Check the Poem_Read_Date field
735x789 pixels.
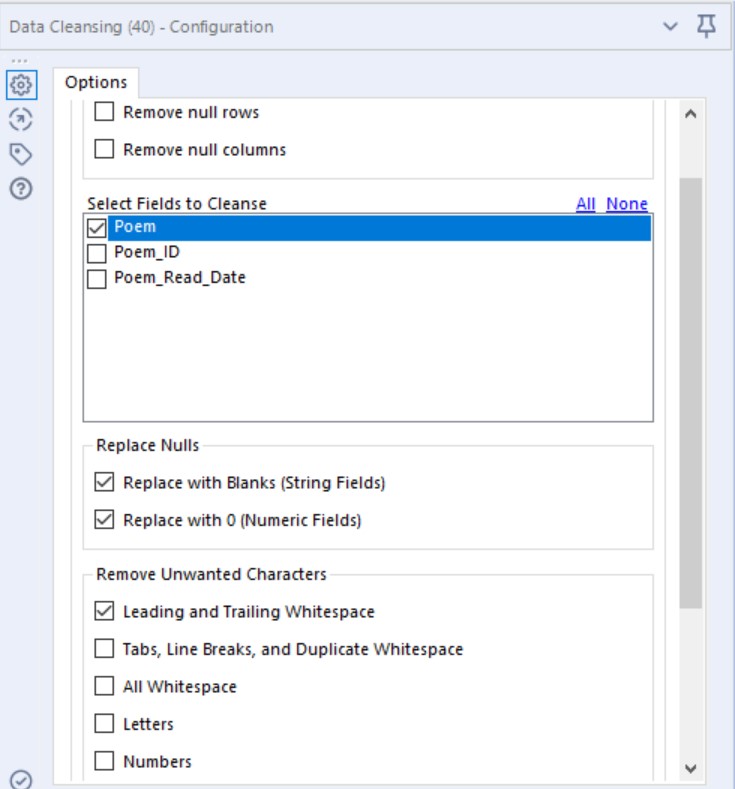coord(97,279)
